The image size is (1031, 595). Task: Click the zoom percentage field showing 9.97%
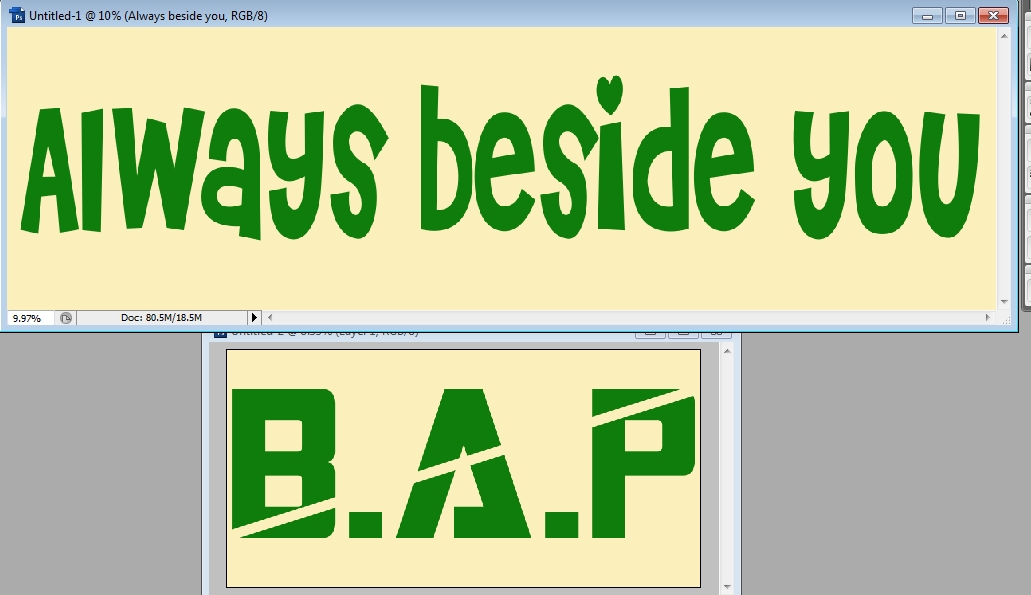(30, 318)
